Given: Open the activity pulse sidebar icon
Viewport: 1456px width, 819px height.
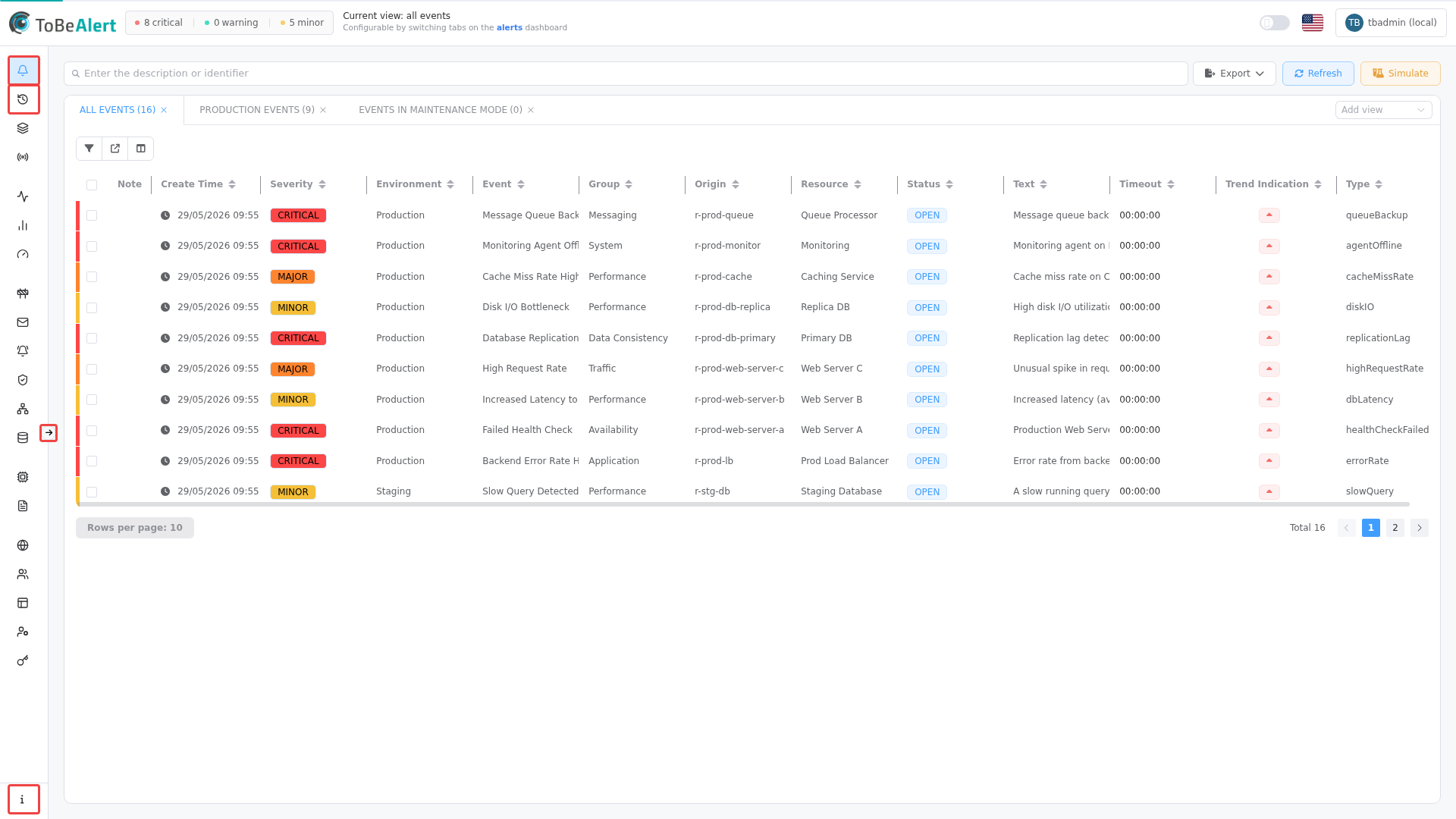Looking at the screenshot, I should pyautogui.click(x=23, y=196).
